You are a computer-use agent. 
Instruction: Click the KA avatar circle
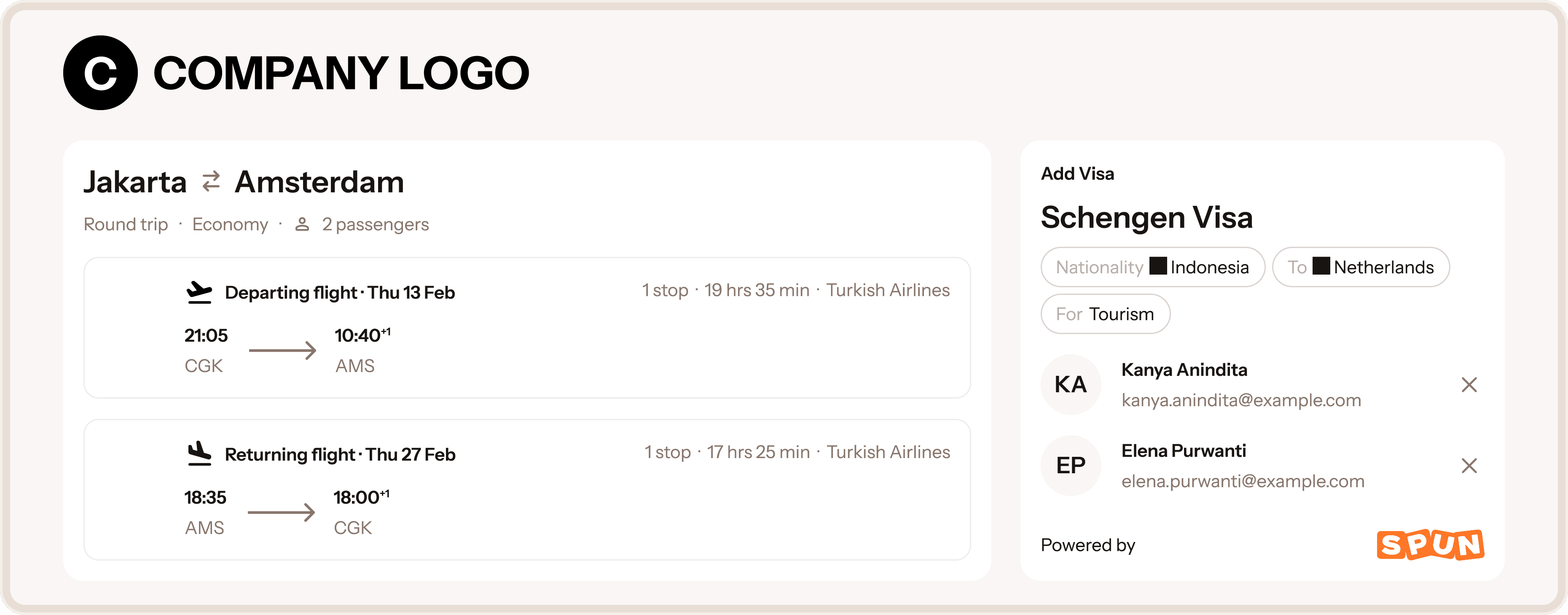(1071, 385)
